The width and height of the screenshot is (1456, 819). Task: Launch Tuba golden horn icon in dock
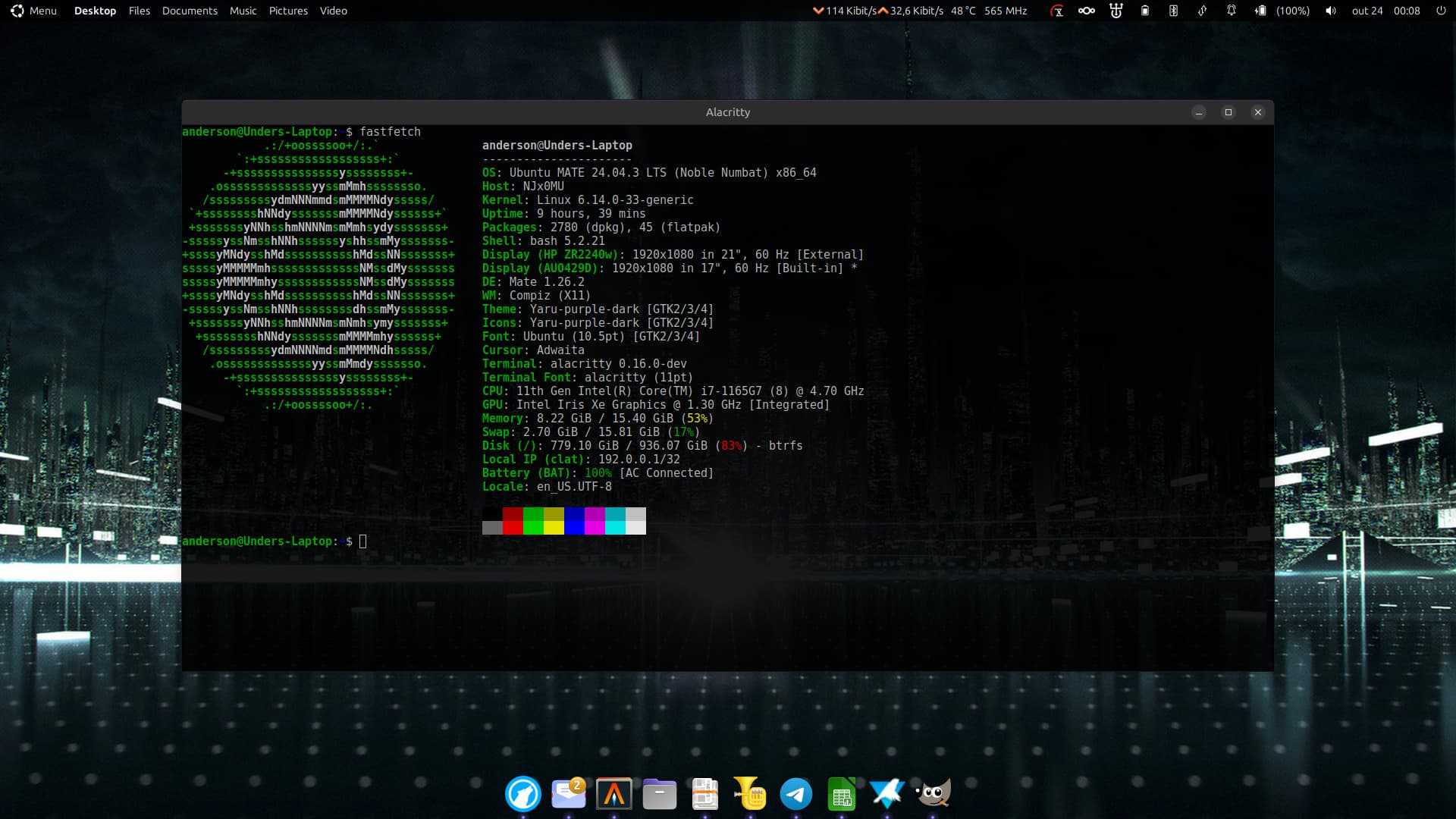(750, 794)
